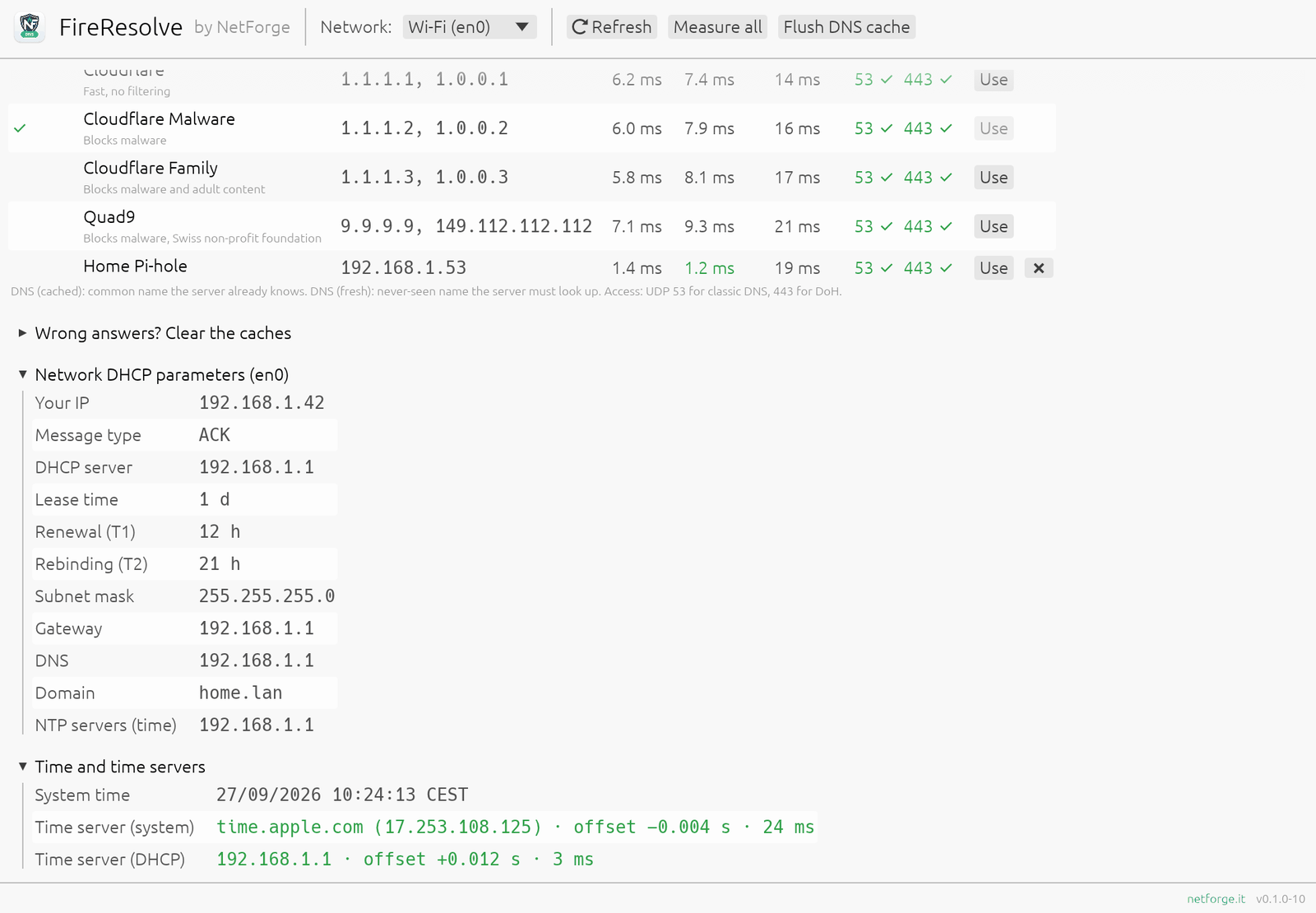Flush the DNS cache

tap(846, 27)
